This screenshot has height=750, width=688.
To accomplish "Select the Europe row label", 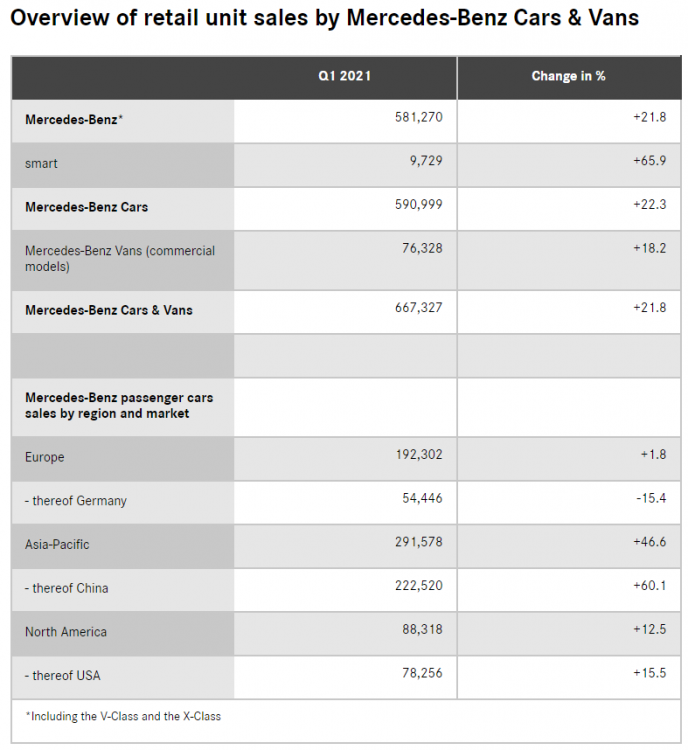I will [44, 457].
